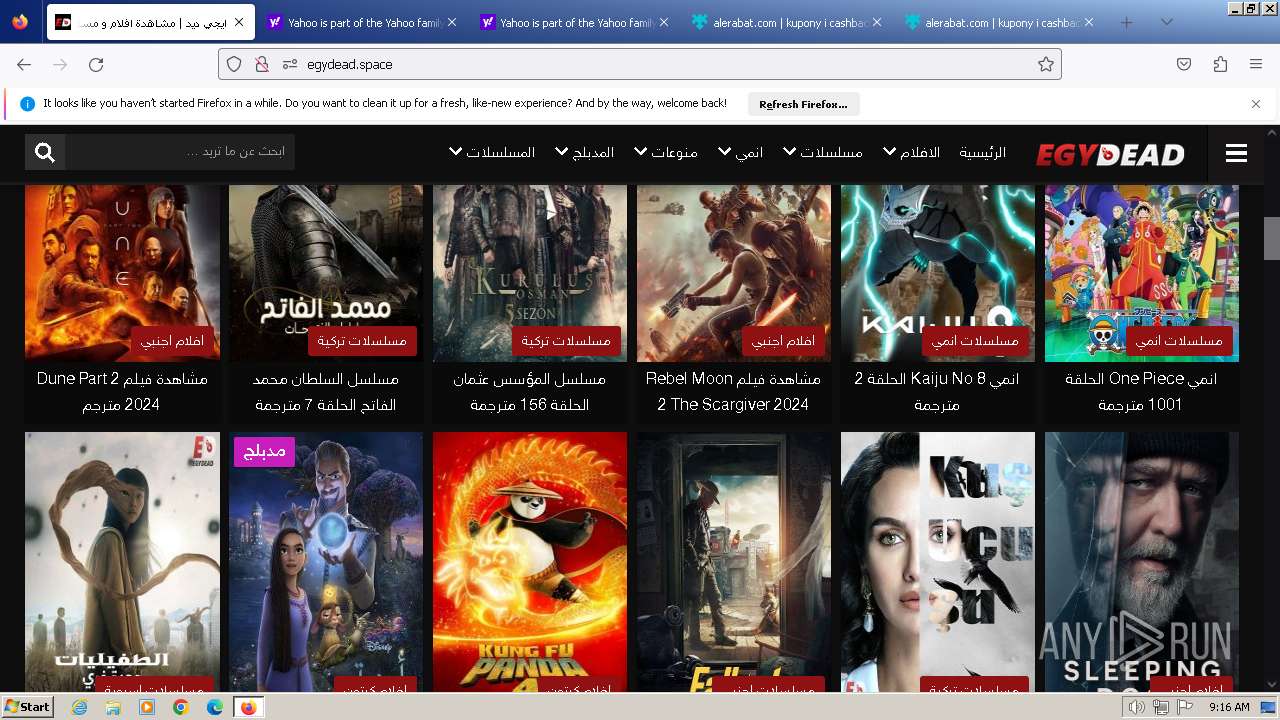The width and height of the screenshot is (1280, 720).
Task: Open media player from taskbar
Action: (x=147, y=707)
